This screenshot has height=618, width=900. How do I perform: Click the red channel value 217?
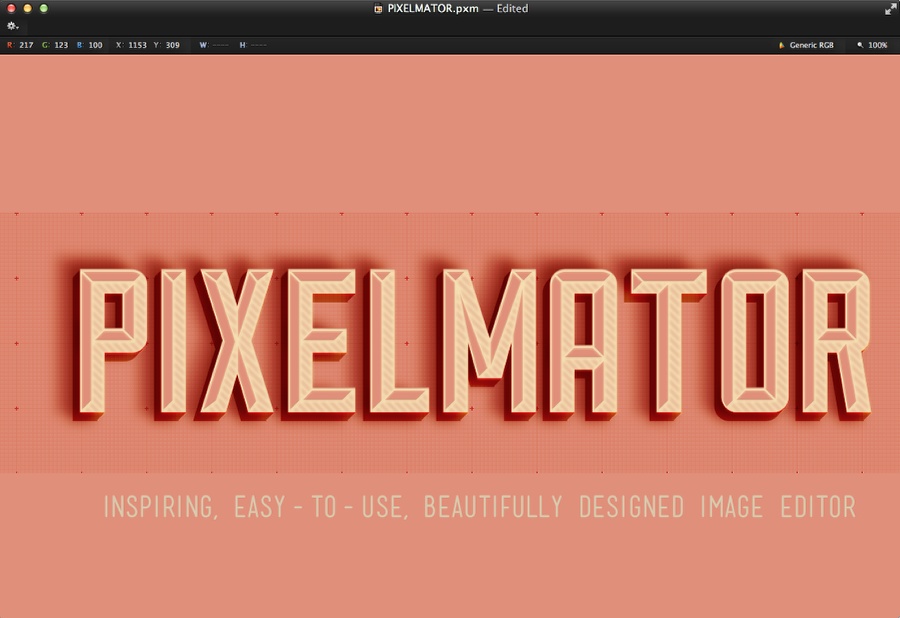[26, 45]
